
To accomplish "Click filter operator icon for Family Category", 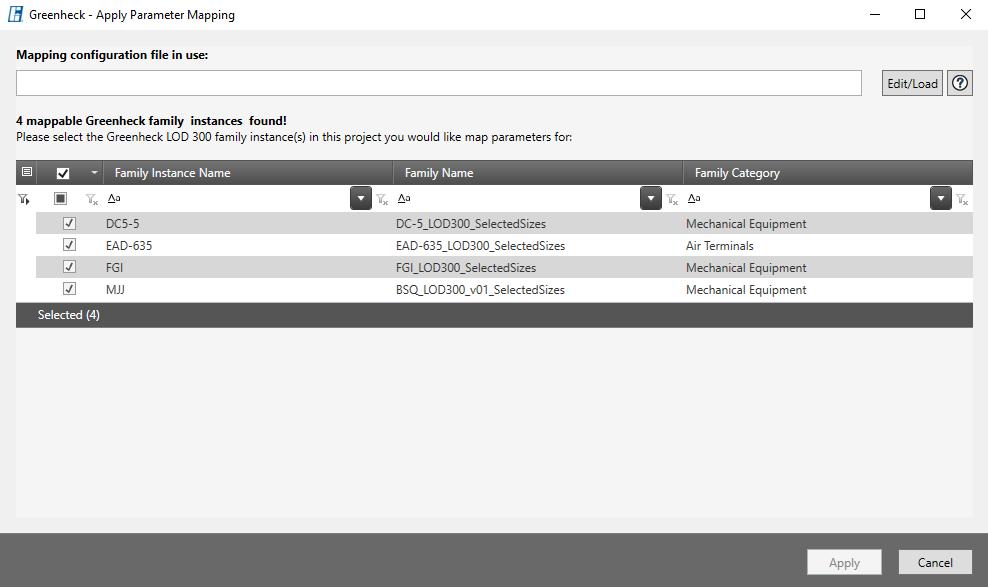I will point(694,199).
